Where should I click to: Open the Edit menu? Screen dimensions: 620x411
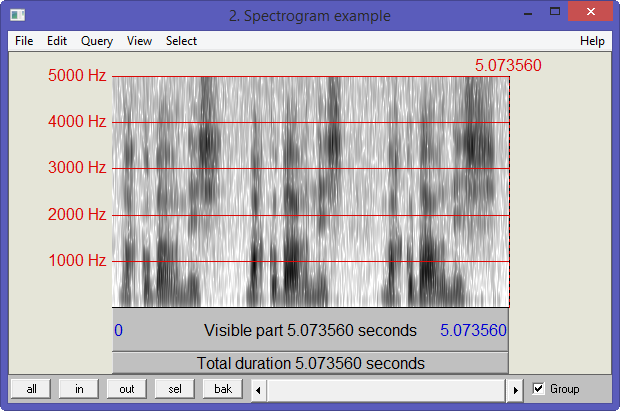coord(57,41)
